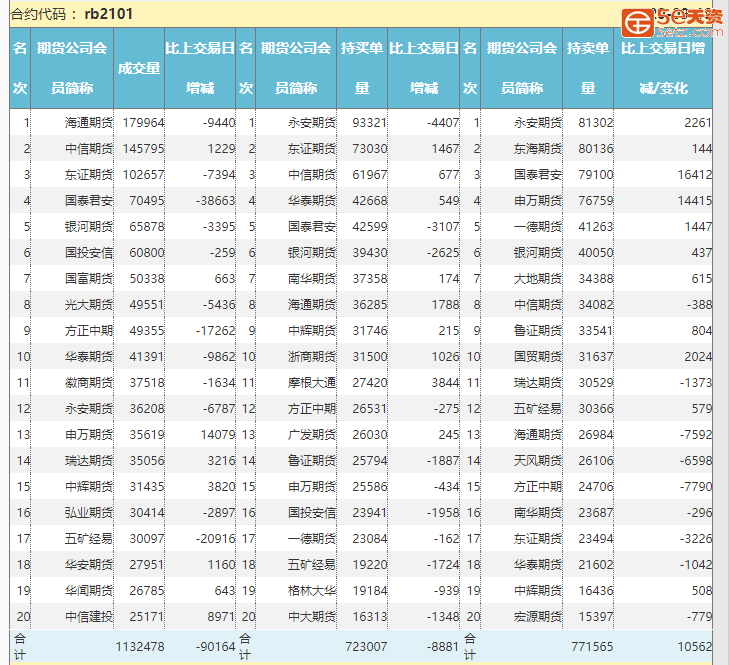Select 光大期货 company name cell

(x=89, y=305)
